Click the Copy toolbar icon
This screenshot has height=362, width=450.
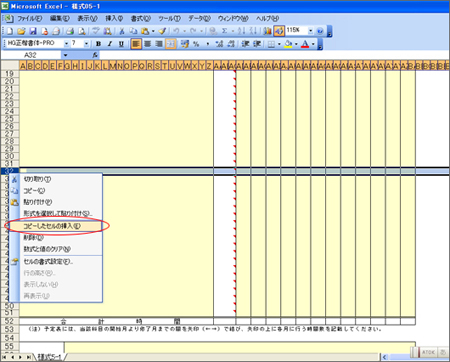click(133, 31)
